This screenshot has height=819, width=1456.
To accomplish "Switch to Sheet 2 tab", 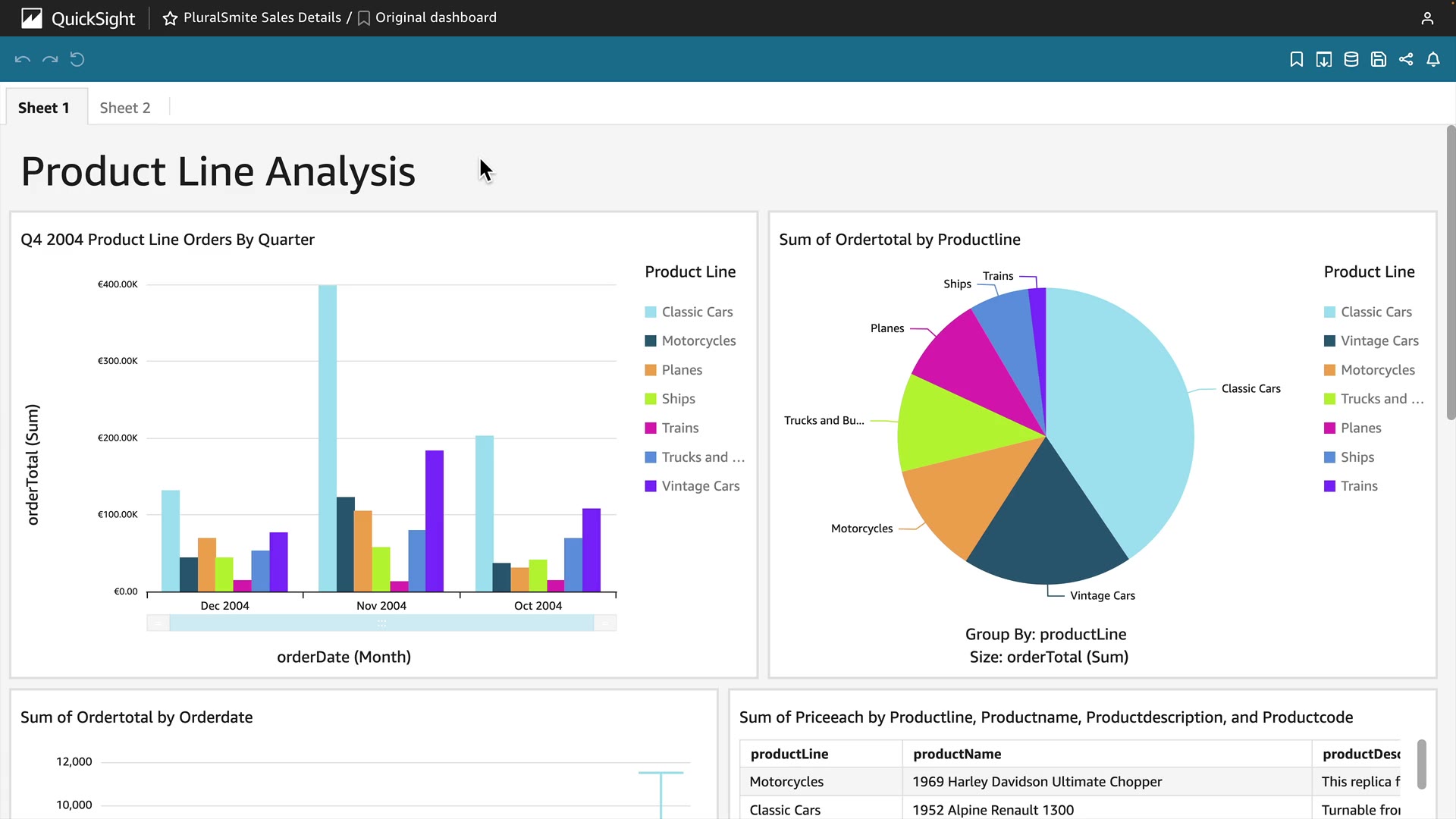I will click(x=125, y=108).
